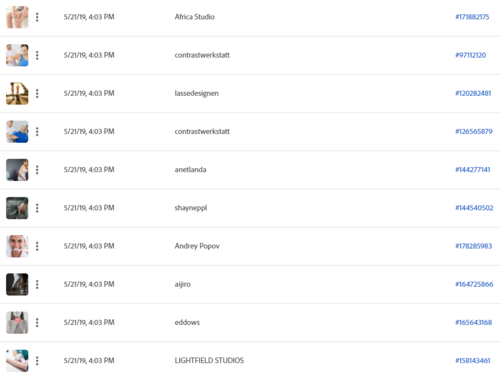Open asset link #178285983
Screen dimensions: 501x378
pyautogui.click(x=473, y=246)
